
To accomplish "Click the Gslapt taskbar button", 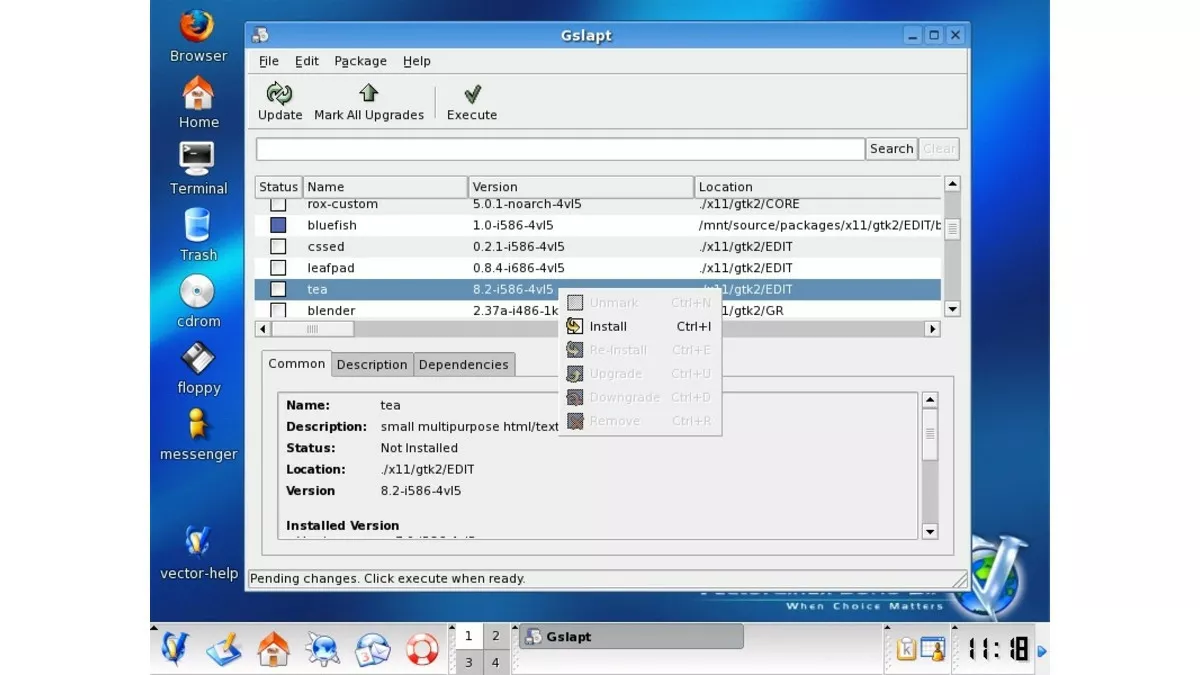I will pyautogui.click(x=631, y=637).
